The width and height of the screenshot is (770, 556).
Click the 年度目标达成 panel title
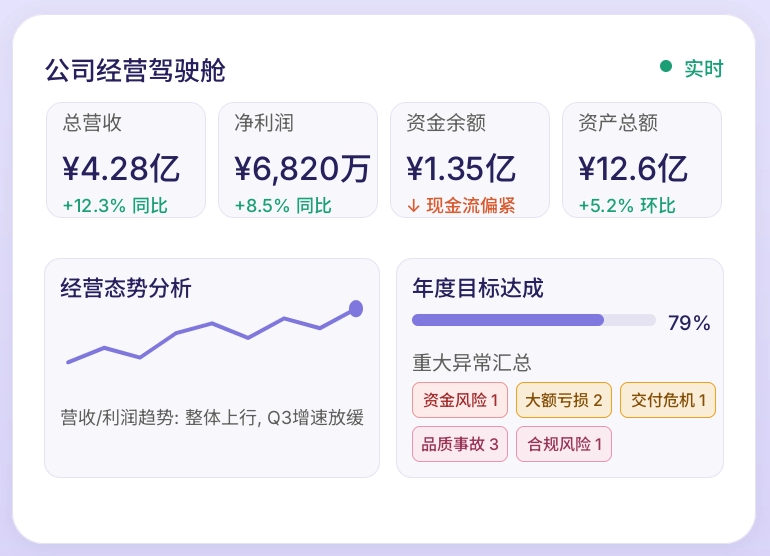(x=478, y=288)
